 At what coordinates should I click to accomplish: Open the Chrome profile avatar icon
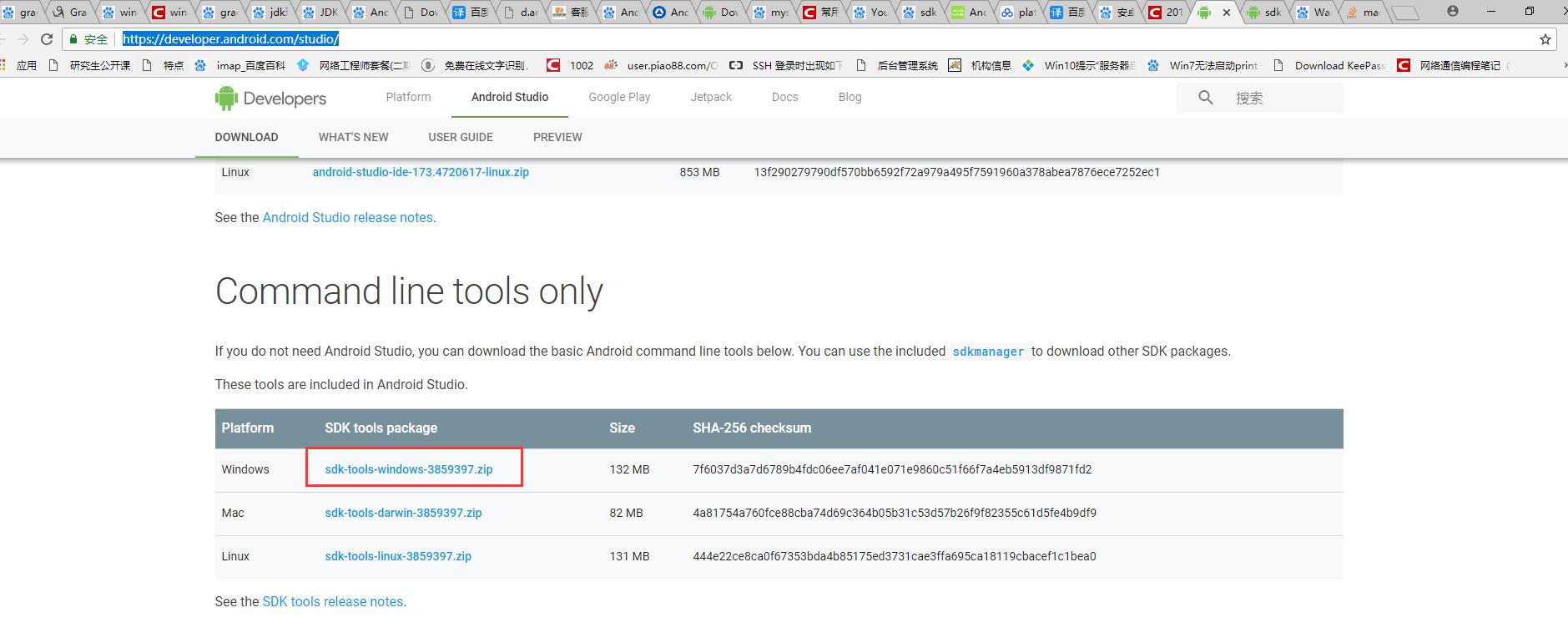click(1453, 12)
